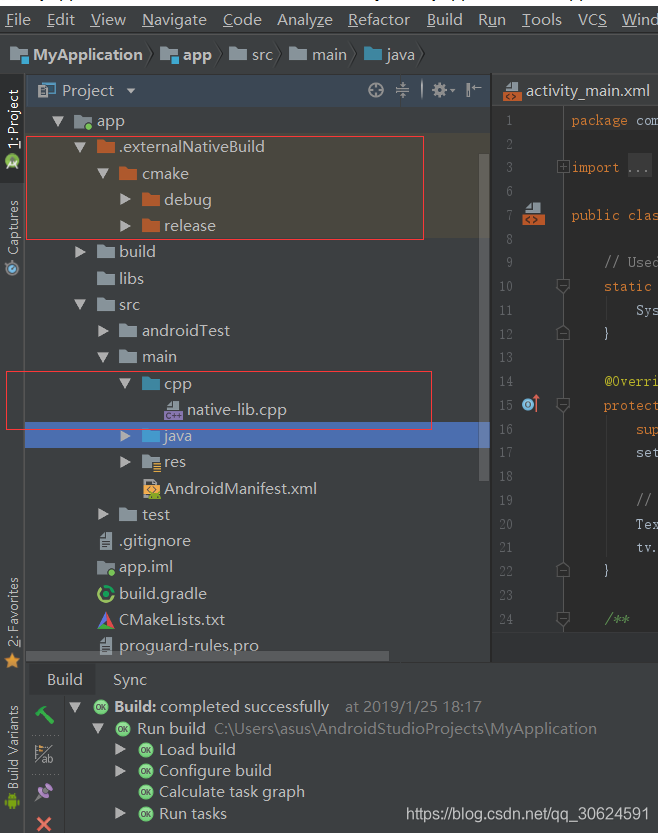Select the app.iml file
This screenshot has width=658, height=833.
135,567
